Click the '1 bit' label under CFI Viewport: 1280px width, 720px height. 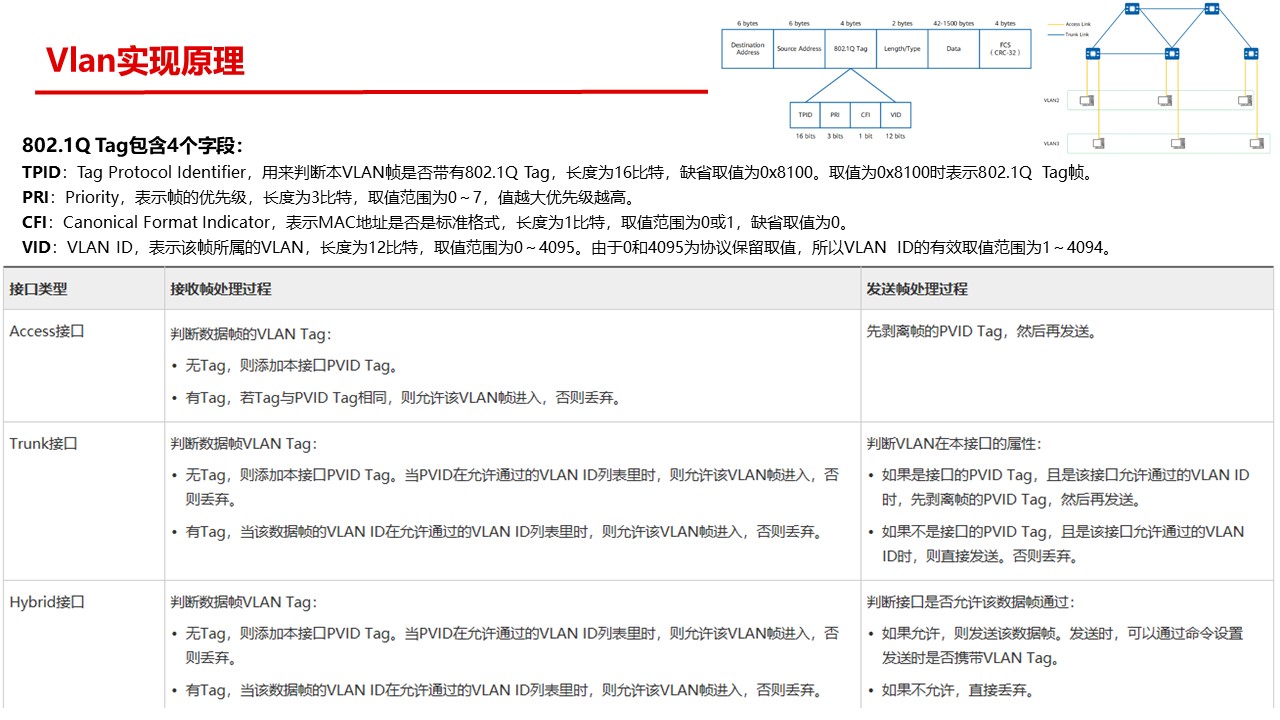click(865, 136)
